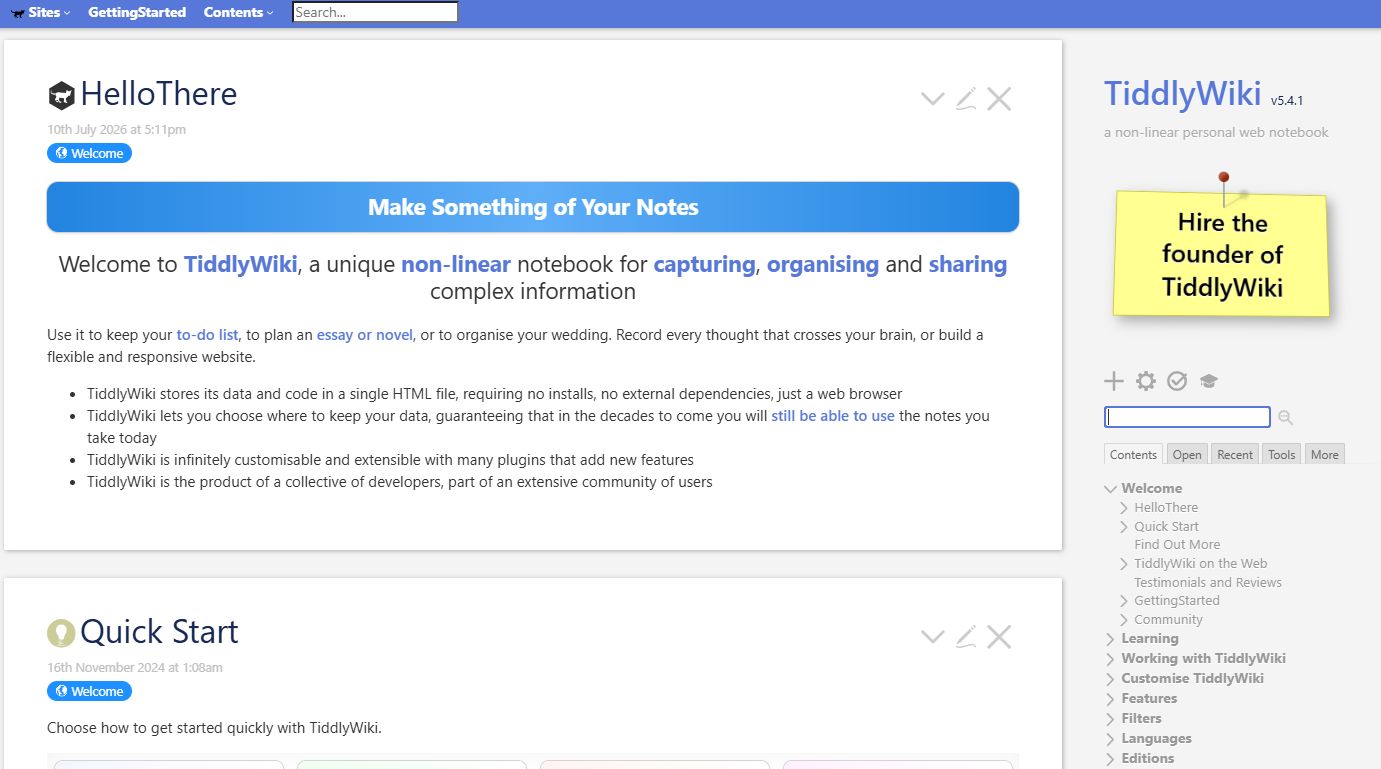Click the Quick Start lightbulb icon
The image size is (1381, 769).
pyautogui.click(x=61, y=633)
